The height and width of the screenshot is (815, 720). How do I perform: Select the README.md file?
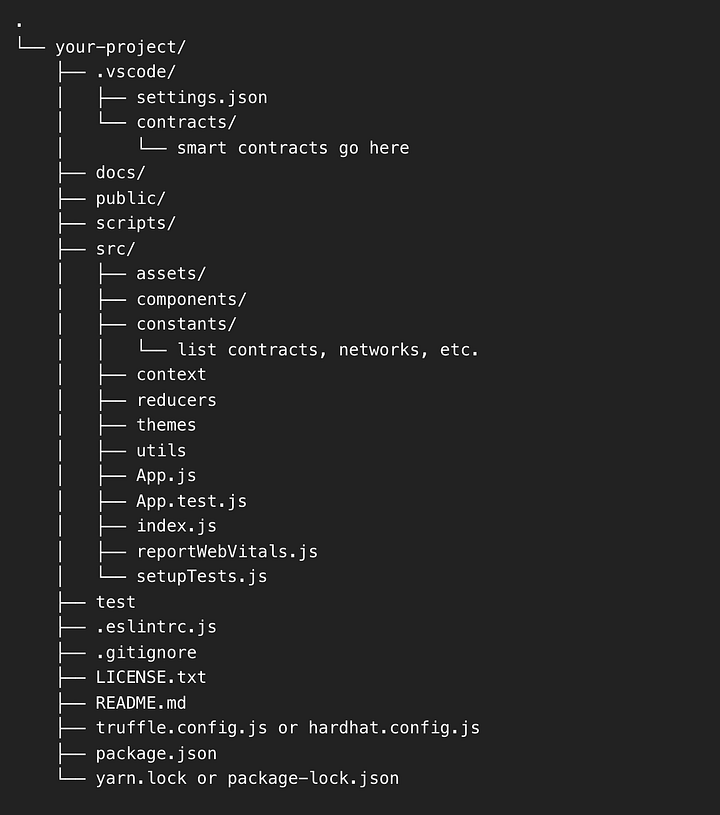pos(141,703)
